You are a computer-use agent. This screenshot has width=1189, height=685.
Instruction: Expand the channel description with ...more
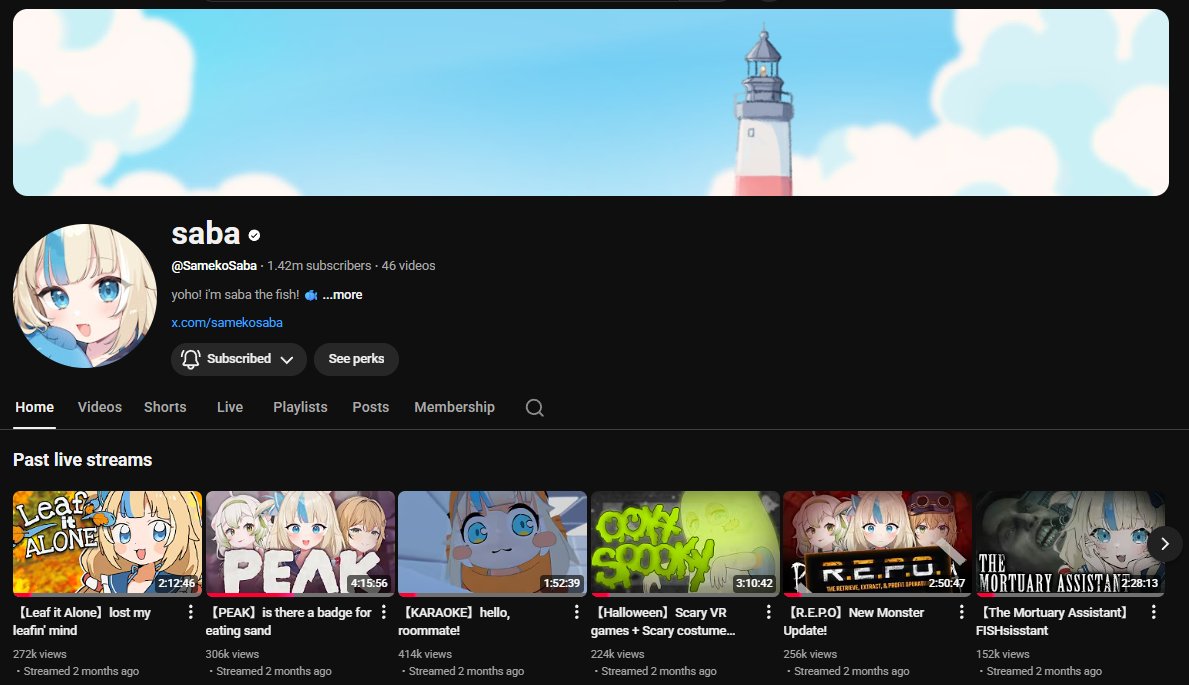point(343,294)
